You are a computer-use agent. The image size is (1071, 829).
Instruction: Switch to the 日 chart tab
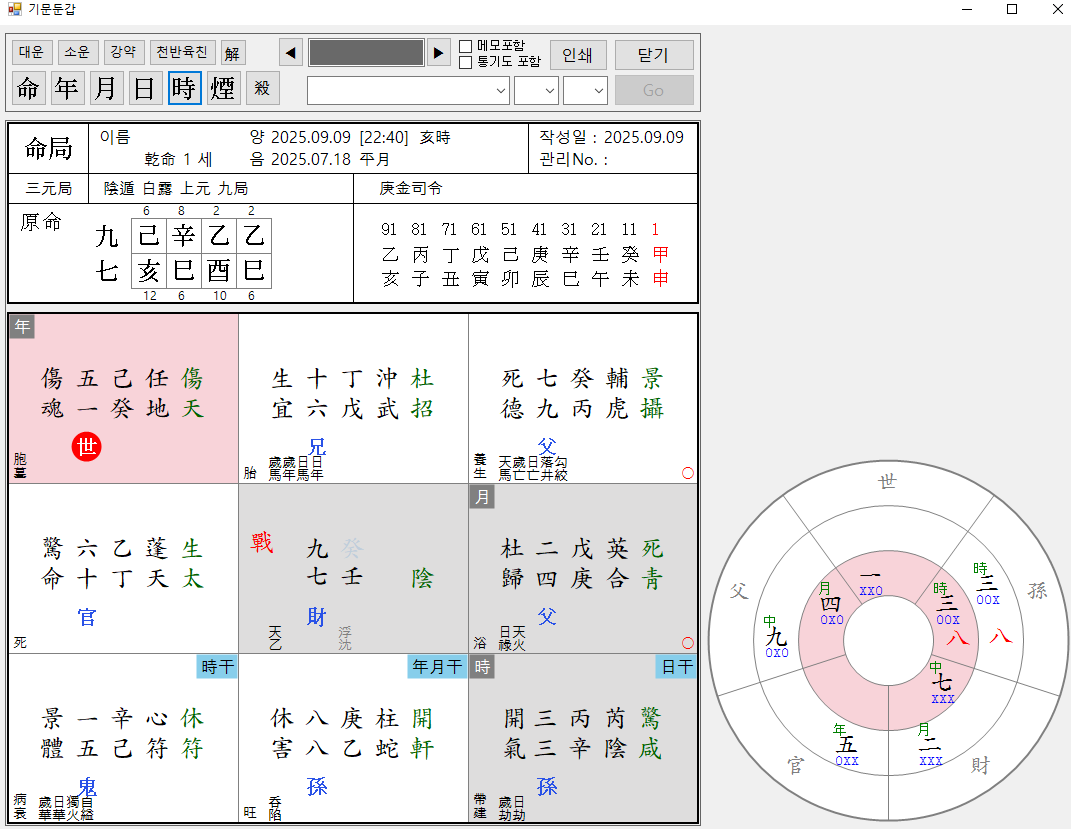coord(145,88)
